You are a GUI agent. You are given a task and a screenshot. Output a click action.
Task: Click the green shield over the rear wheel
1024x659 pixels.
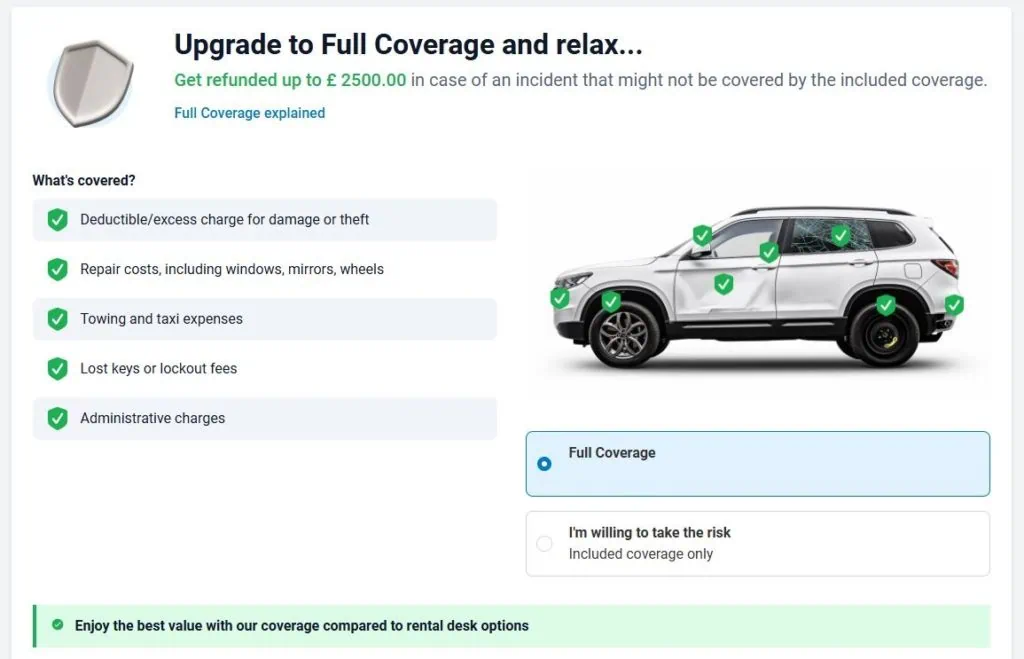[886, 304]
